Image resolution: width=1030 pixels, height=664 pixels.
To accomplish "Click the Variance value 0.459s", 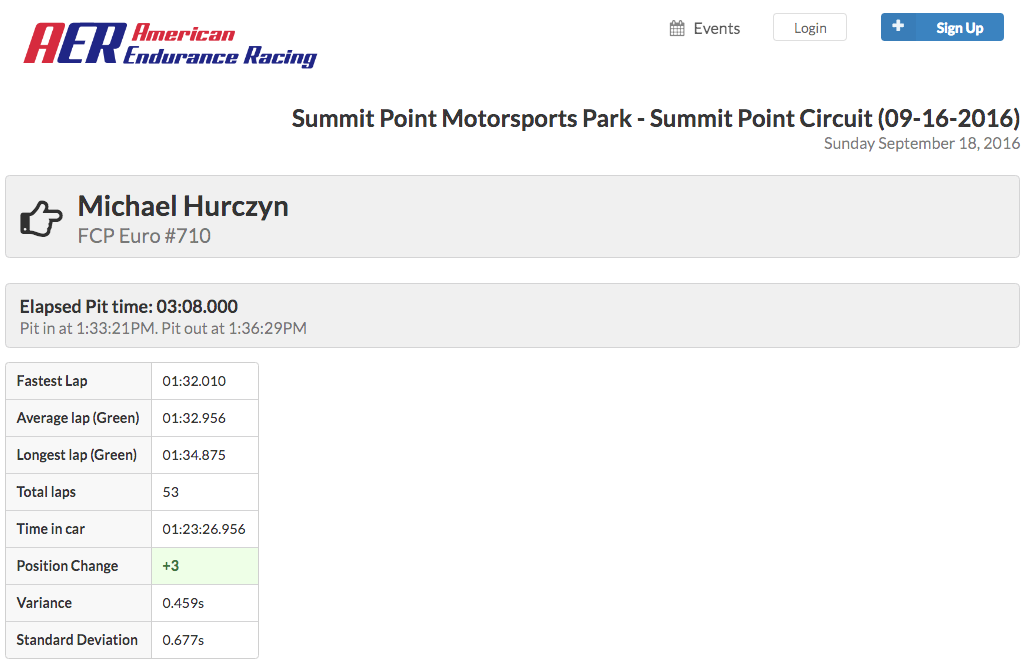I will point(183,603).
